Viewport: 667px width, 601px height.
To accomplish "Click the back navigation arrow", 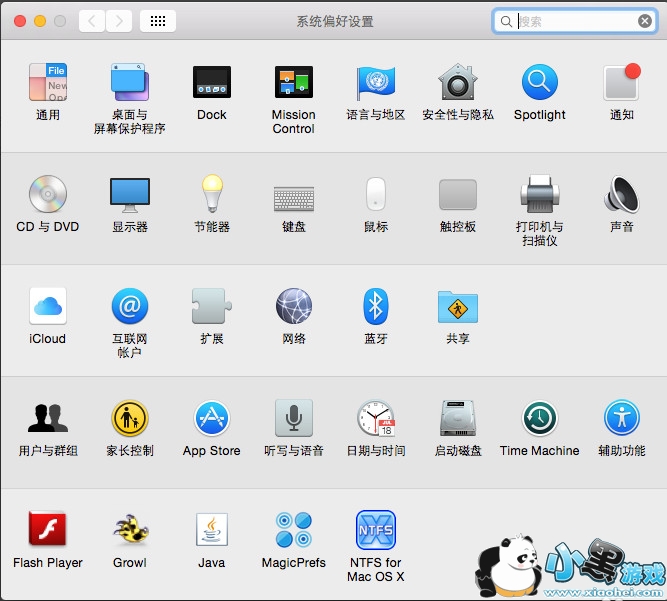I will pos(92,20).
